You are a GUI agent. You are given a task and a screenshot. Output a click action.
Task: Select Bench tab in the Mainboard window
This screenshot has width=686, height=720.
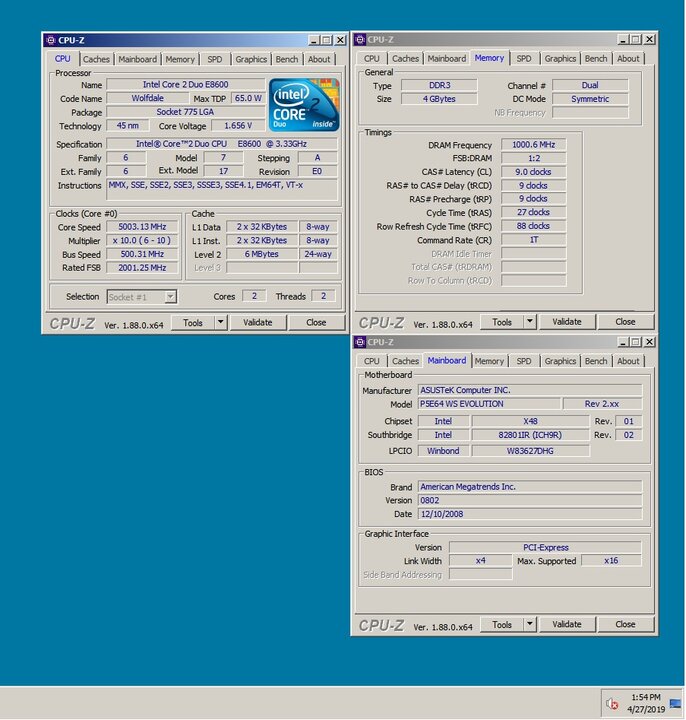[596, 361]
